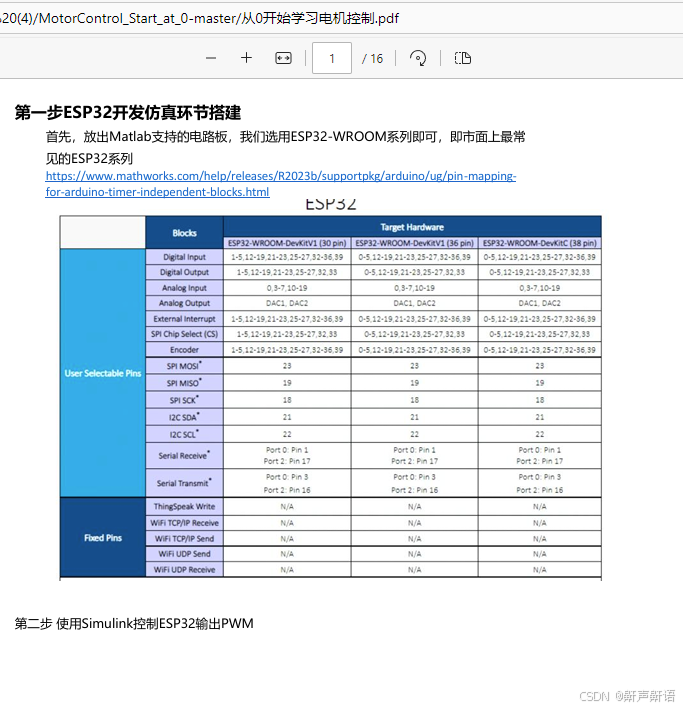Zoom out using the minus icon

211,58
